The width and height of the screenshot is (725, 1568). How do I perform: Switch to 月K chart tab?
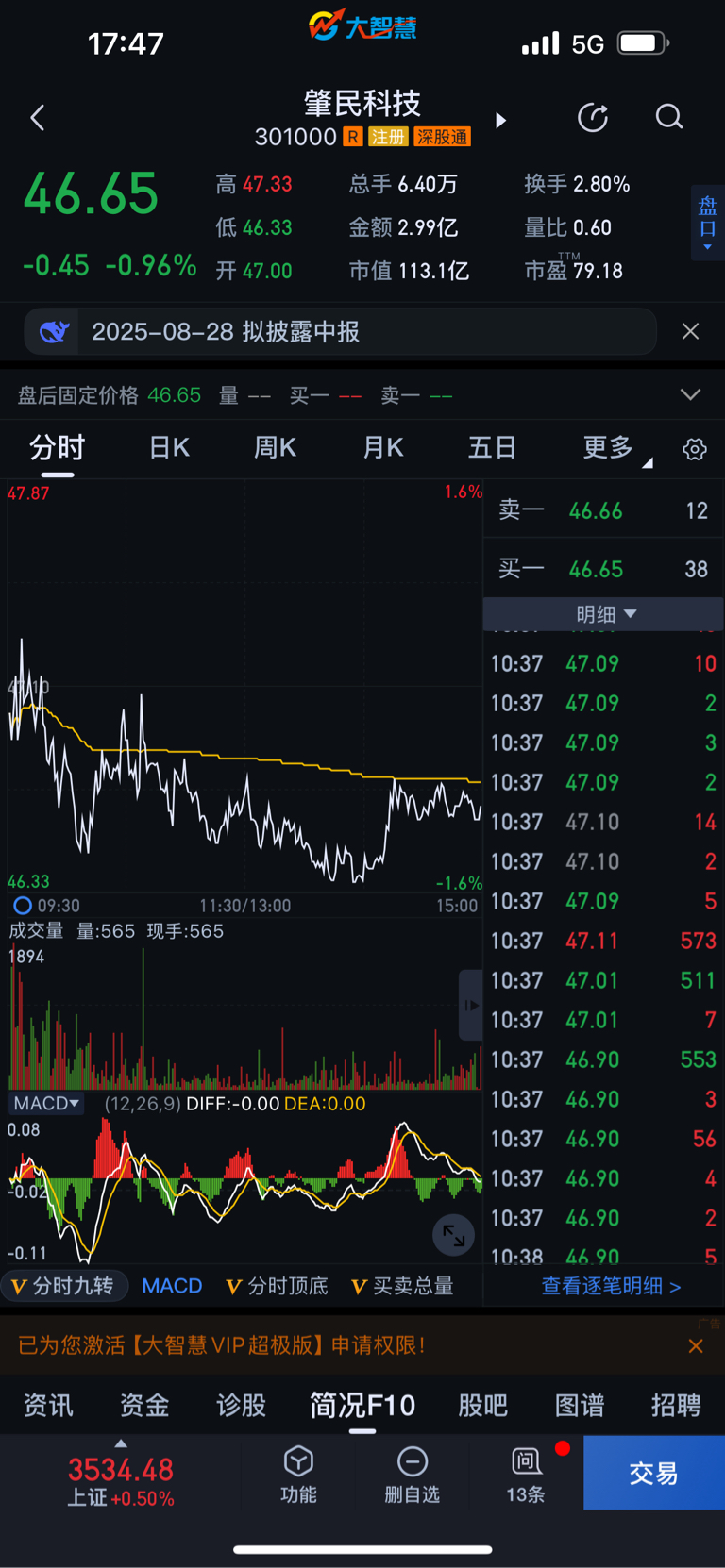[383, 447]
